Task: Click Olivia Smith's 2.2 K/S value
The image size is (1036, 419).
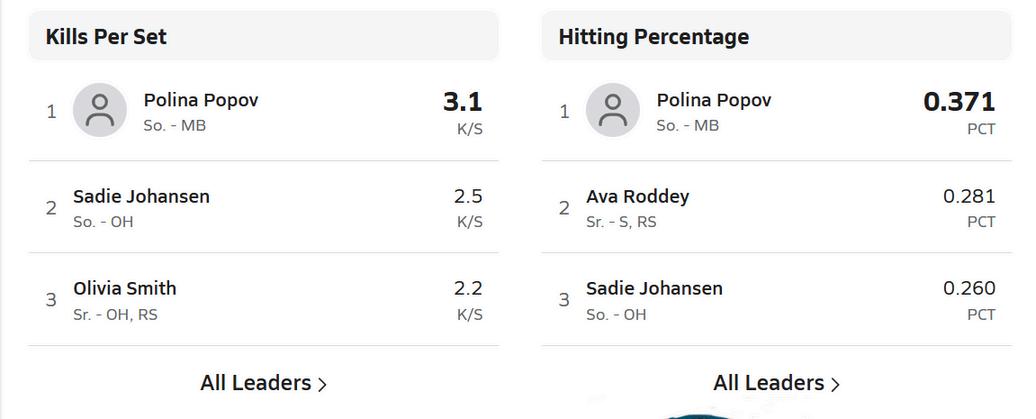Action: point(468,289)
